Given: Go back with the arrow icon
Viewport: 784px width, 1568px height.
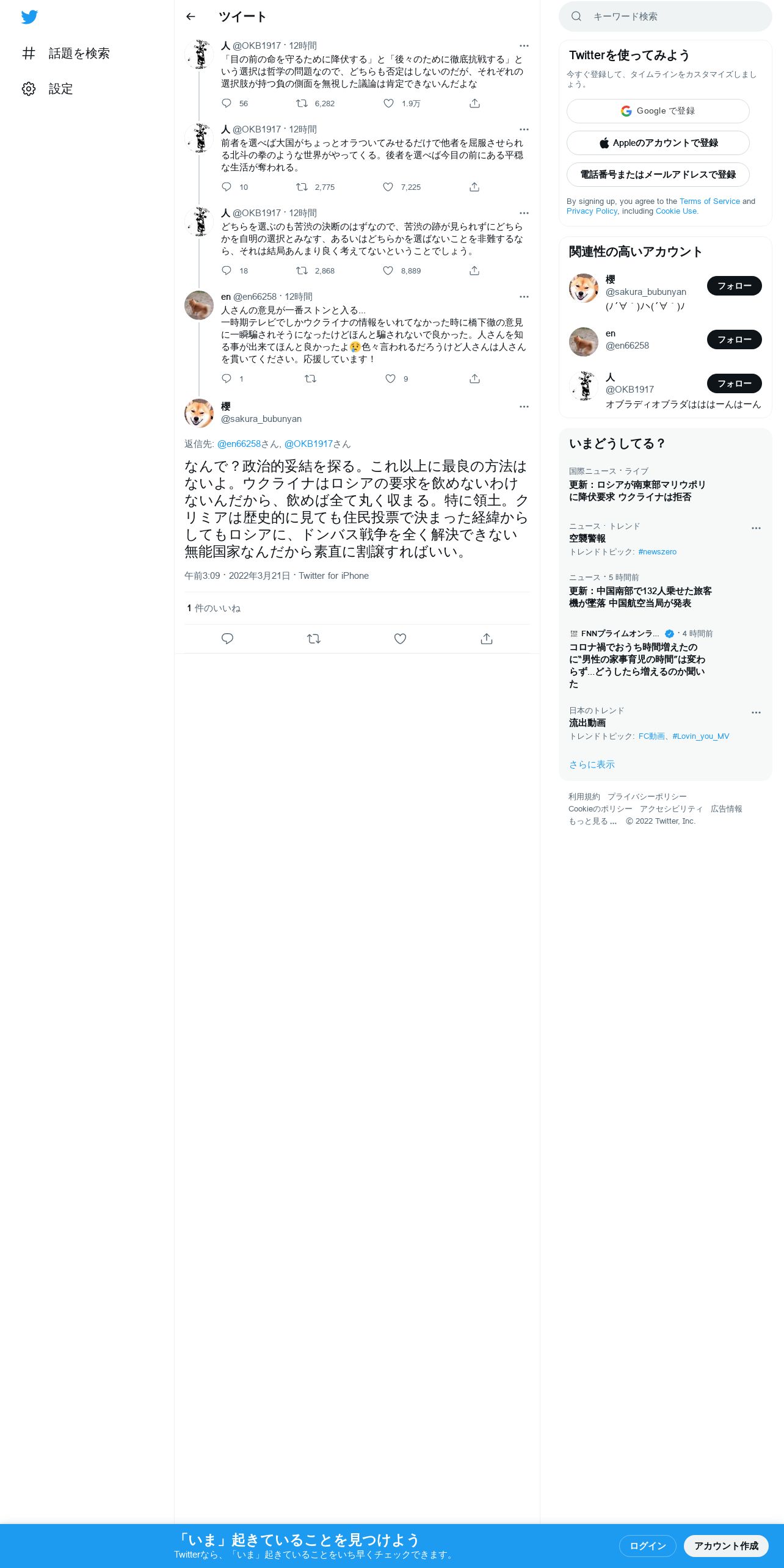Looking at the screenshot, I should (191, 16).
